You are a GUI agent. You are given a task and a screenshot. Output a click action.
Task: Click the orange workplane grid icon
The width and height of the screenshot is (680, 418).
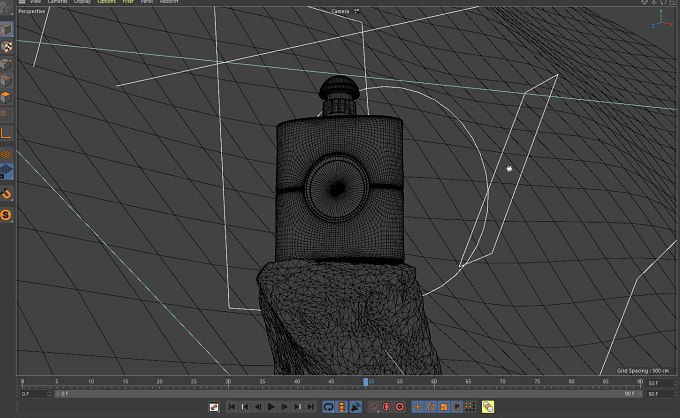tap(6, 154)
